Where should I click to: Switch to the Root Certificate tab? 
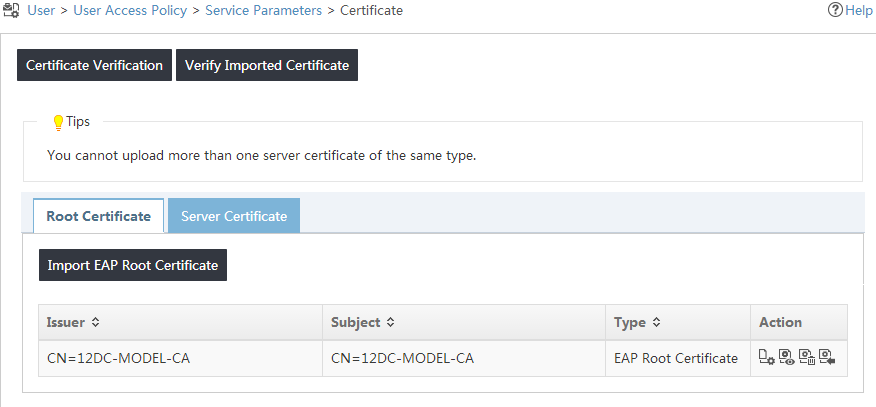coord(98,216)
